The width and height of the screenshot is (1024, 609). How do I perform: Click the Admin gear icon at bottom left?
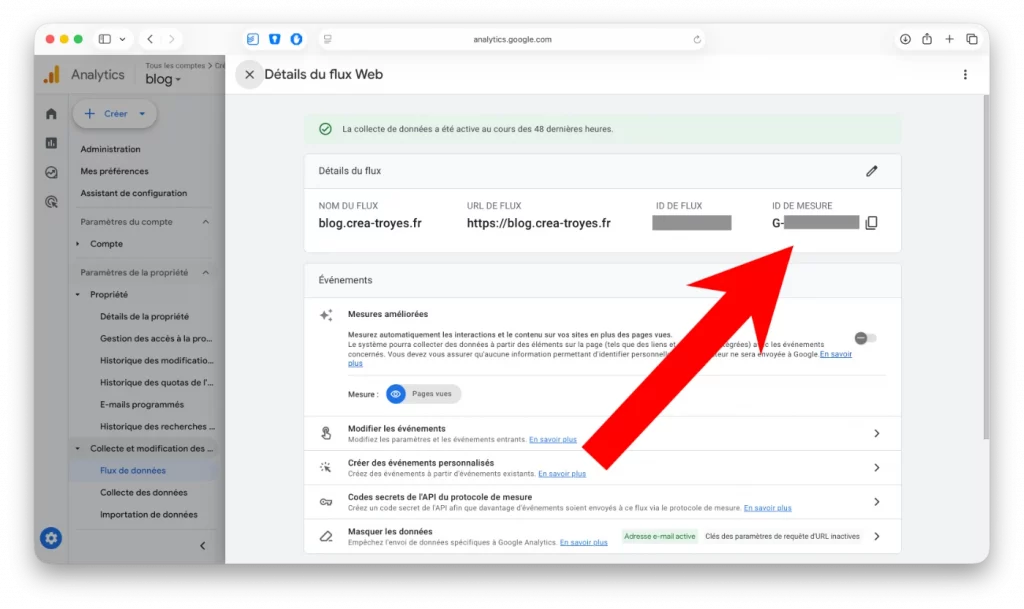tap(51, 538)
